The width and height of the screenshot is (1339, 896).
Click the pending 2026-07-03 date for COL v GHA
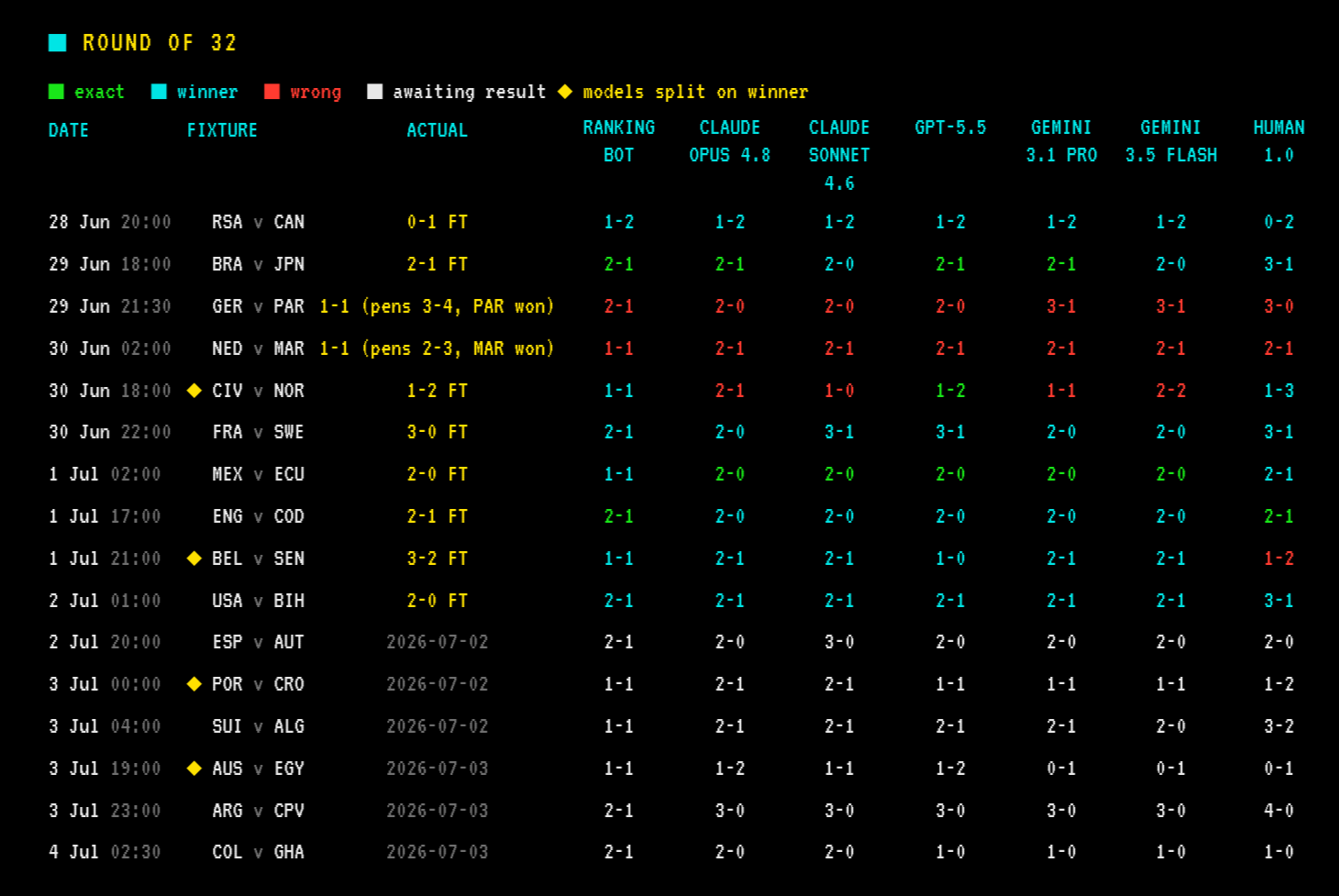437,852
